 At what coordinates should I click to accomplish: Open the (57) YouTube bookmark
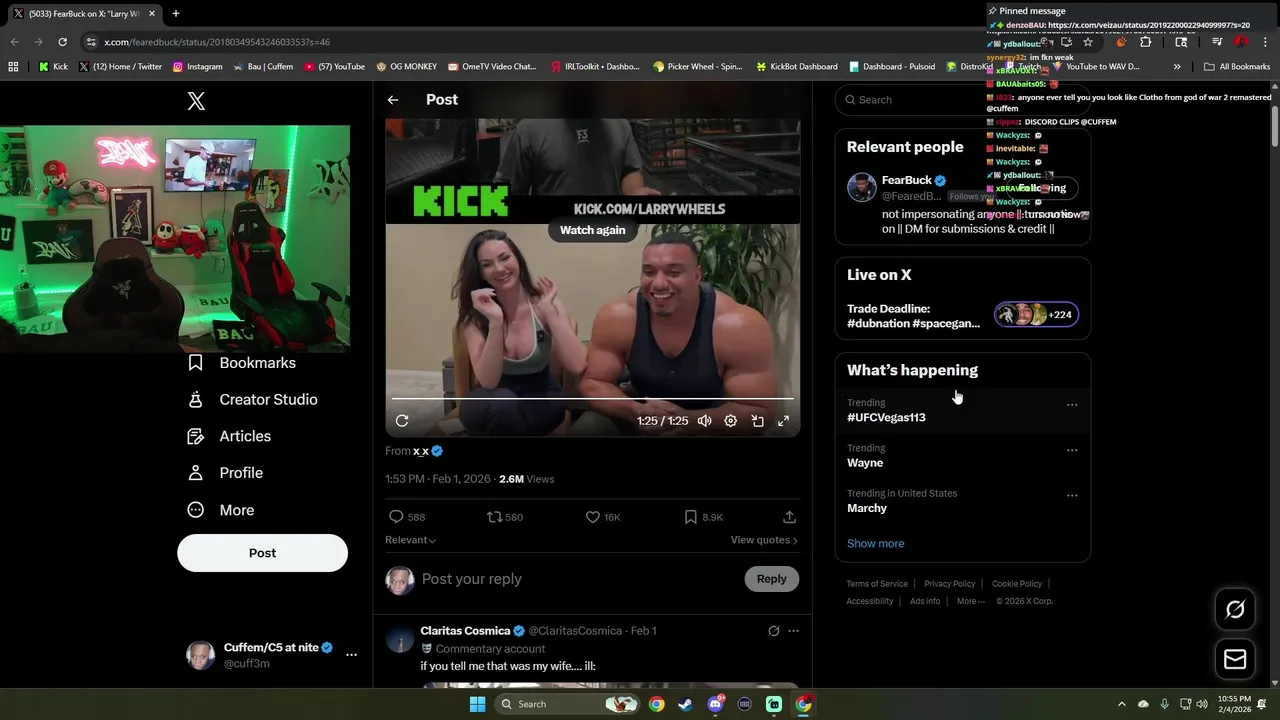point(334,67)
